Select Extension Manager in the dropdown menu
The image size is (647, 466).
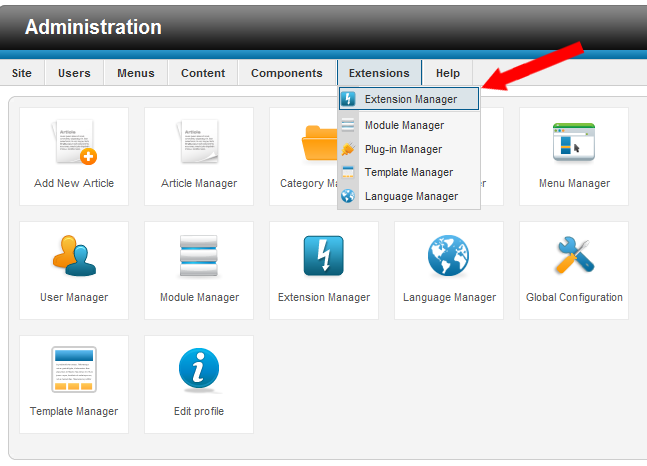click(x=410, y=99)
